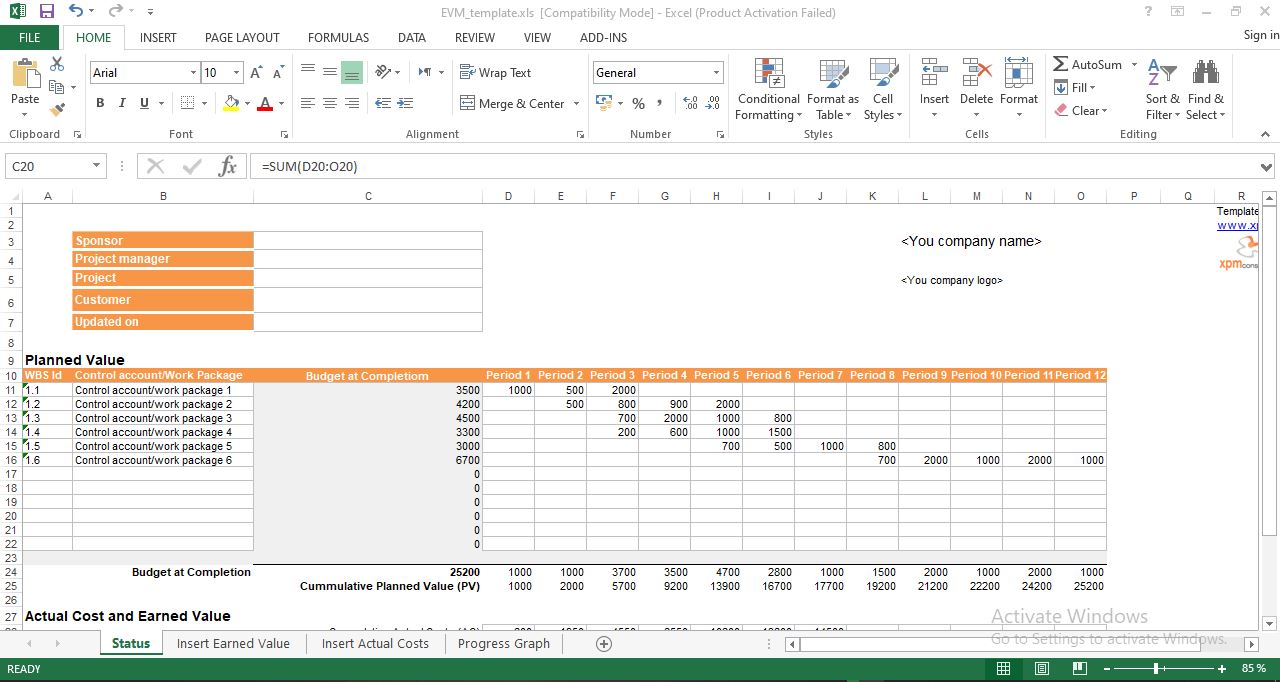The width and height of the screenshot is (1280, 682).
Task: Click the www hyperlink near Template
Action: pos(1237,225)
